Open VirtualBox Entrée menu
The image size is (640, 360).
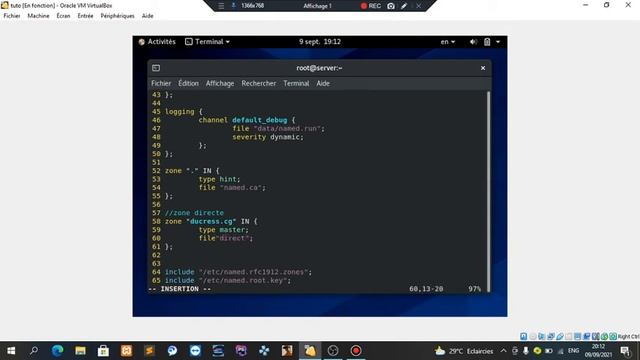[x=85, y=16]
